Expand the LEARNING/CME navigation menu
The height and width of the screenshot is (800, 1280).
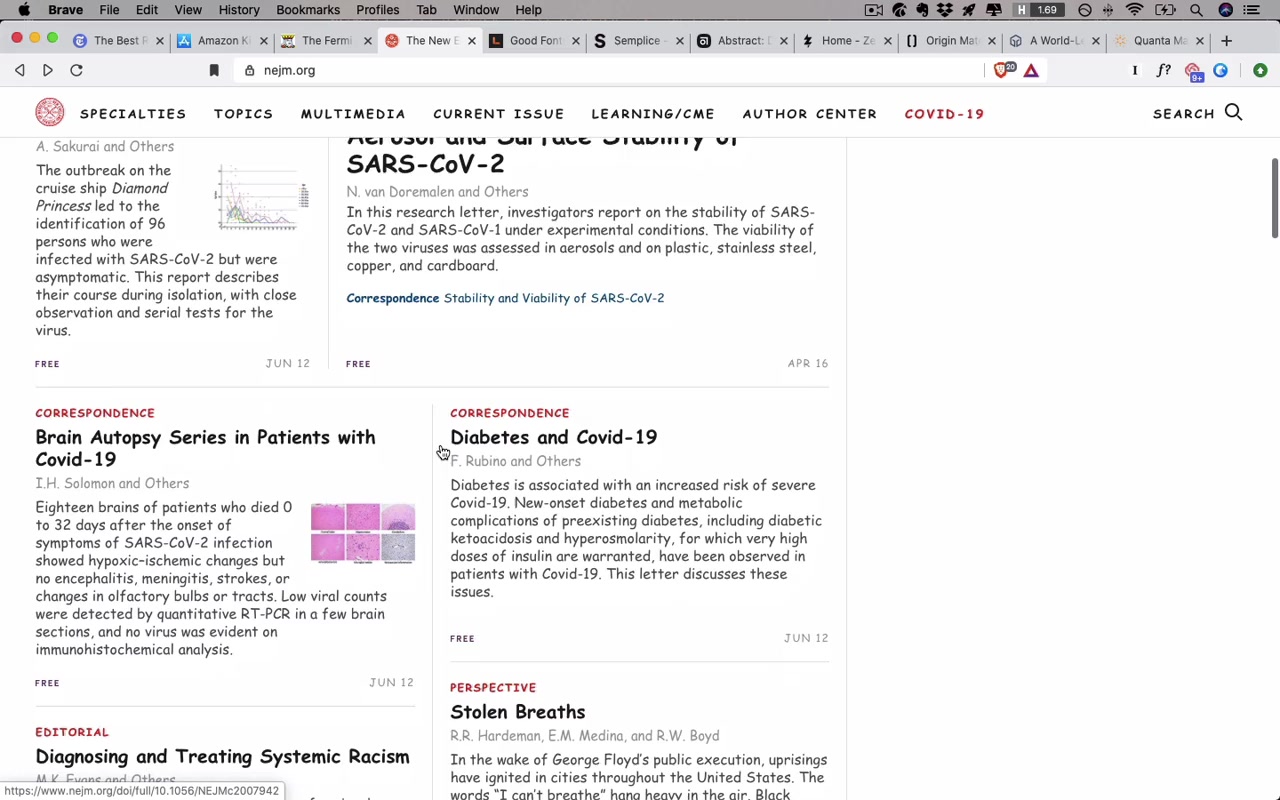653,114
